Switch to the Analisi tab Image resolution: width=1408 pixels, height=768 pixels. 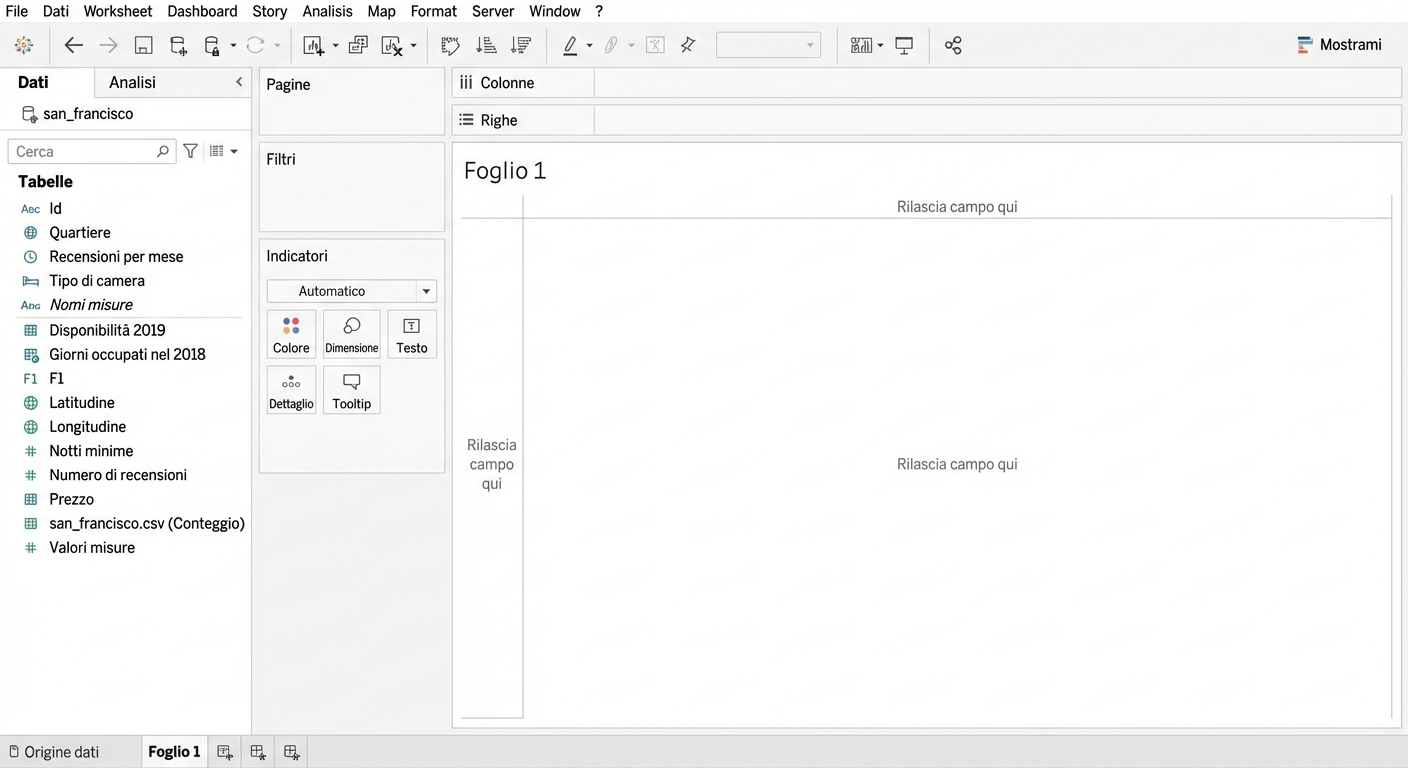(x=132, y=82)
